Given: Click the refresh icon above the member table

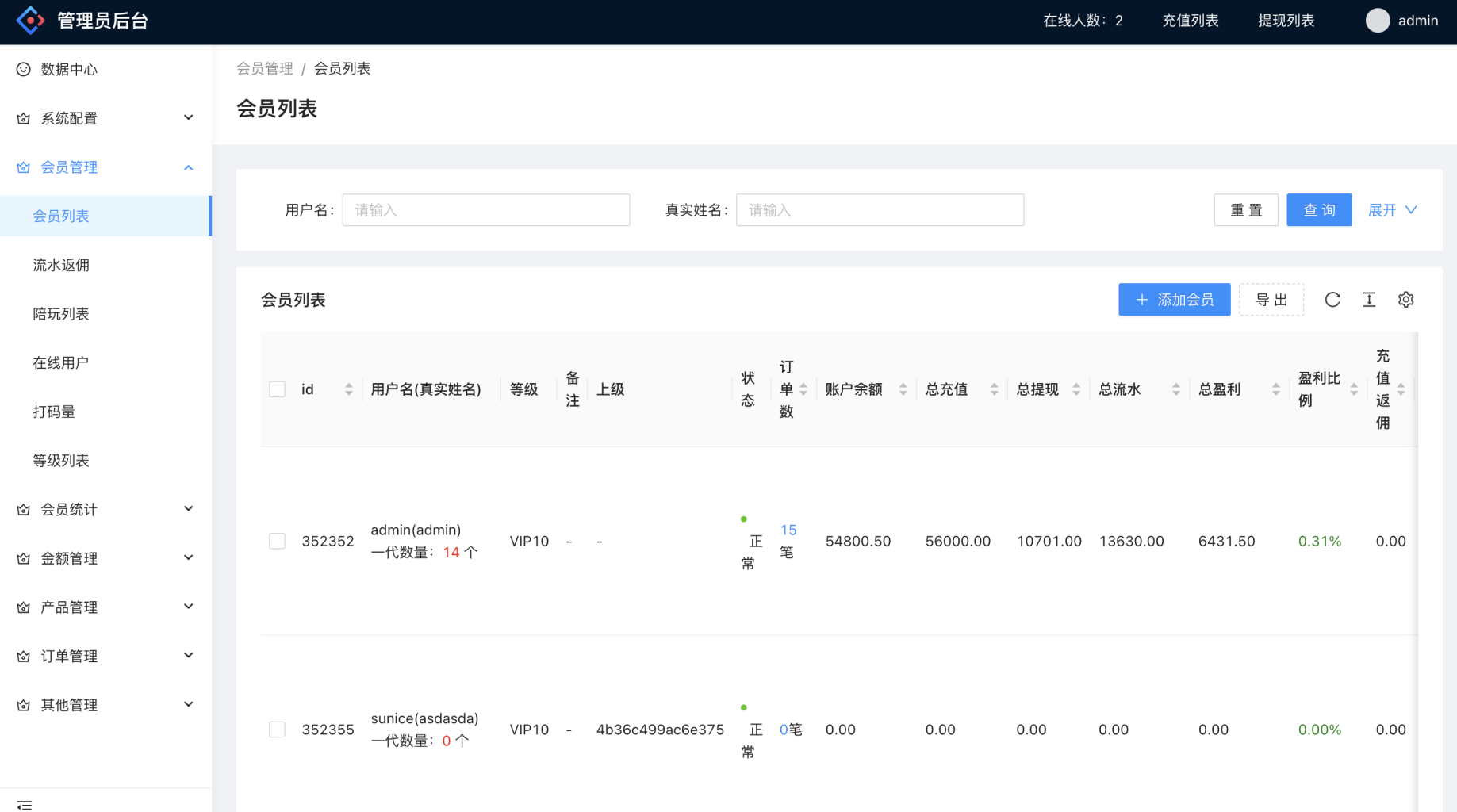Looking at the screenshot, I should 1332,300.
